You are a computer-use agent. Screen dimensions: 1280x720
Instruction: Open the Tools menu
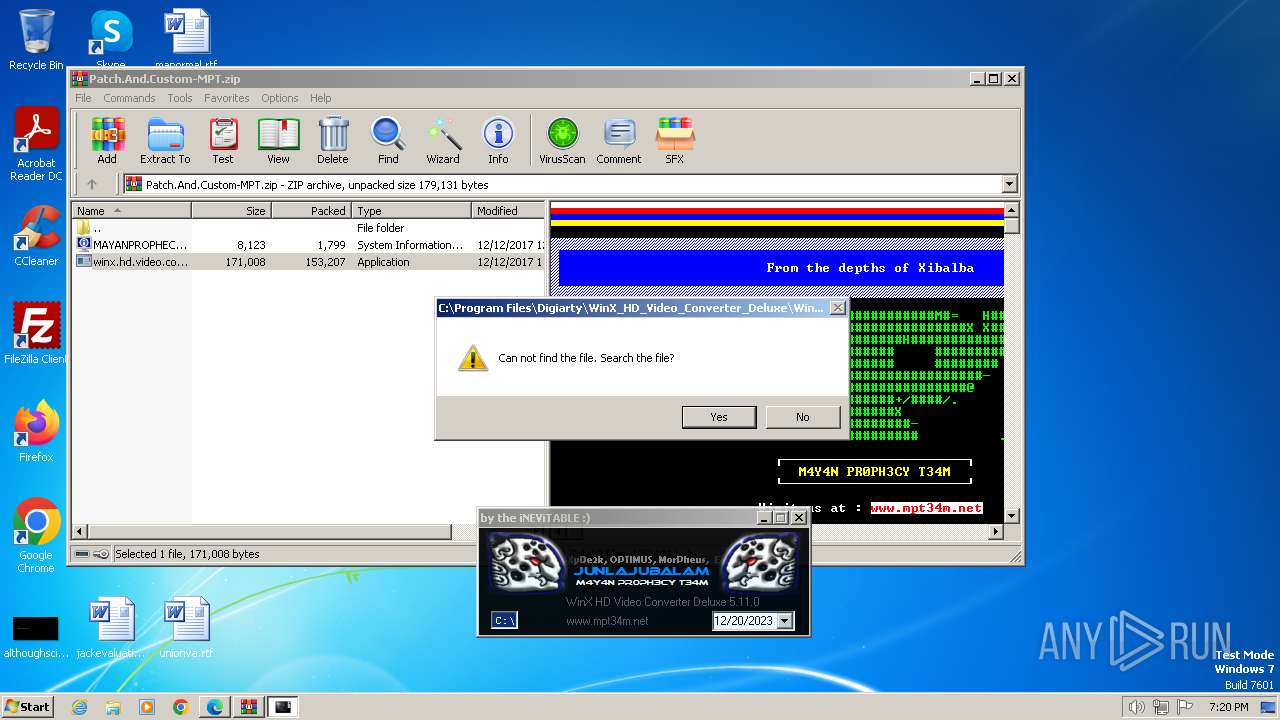(x=180, y=98)
